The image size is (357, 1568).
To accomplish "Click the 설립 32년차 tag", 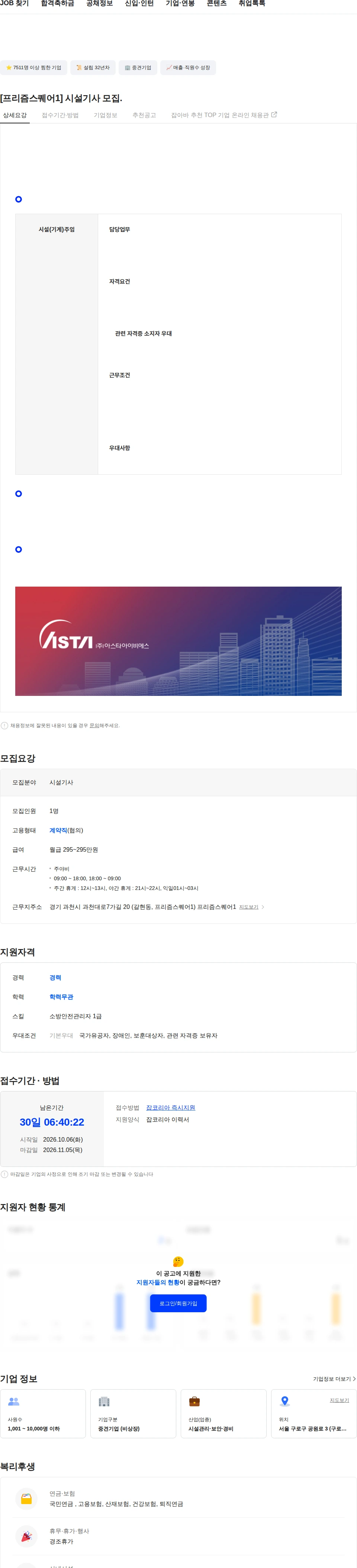I will tap(93, 68).
